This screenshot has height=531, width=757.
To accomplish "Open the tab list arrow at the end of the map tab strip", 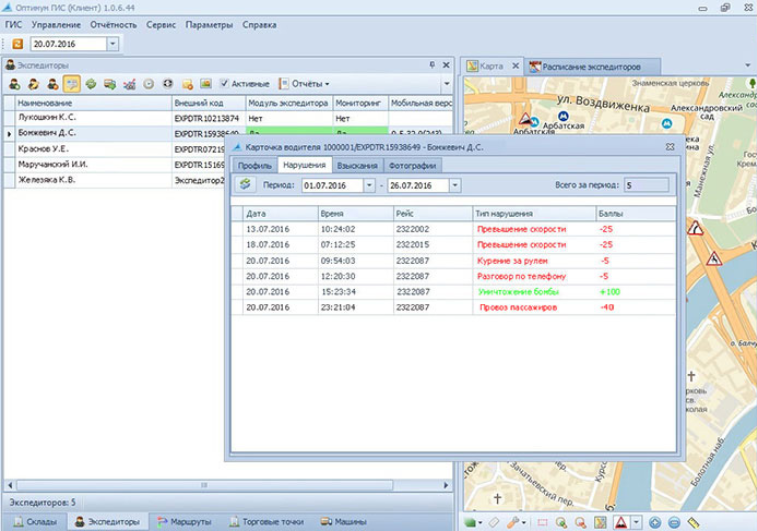I will tap(748, 65).
